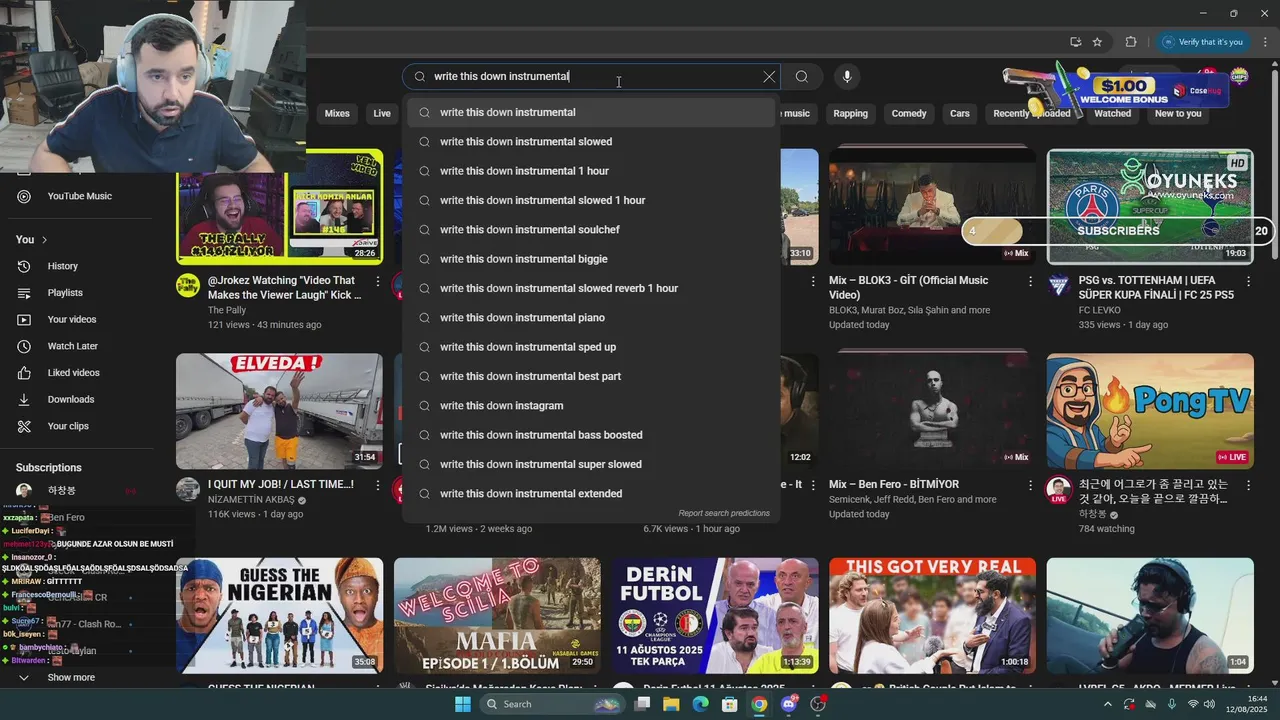Image resolution: width=1280 pixels, height=720 pixels.
Task: Select suggestion 'write this down instrumental 1 hour'
Action: 591,171
